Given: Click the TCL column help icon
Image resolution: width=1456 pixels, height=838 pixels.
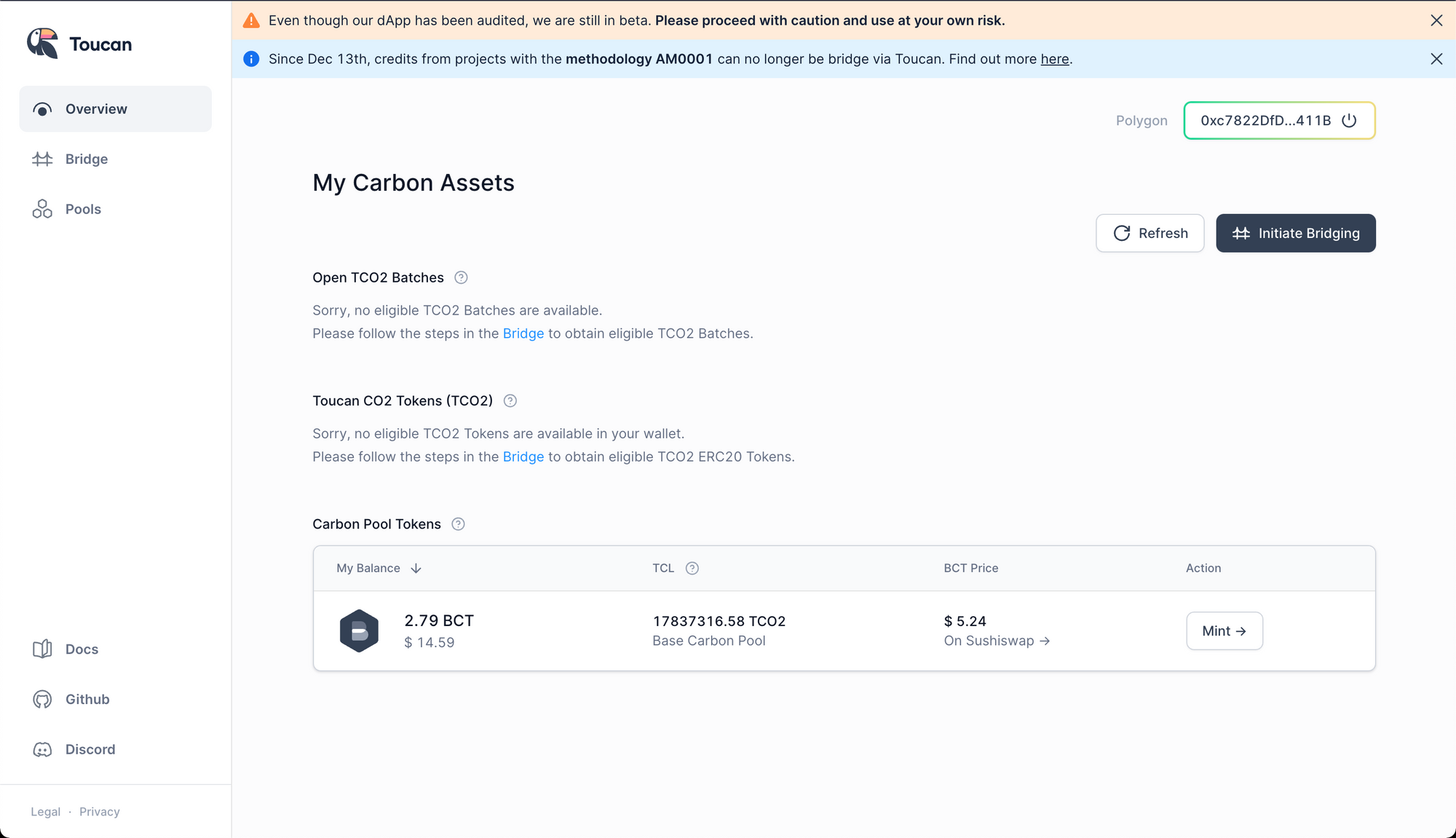Looking at the screenshot, I should (x=692, y=568).
